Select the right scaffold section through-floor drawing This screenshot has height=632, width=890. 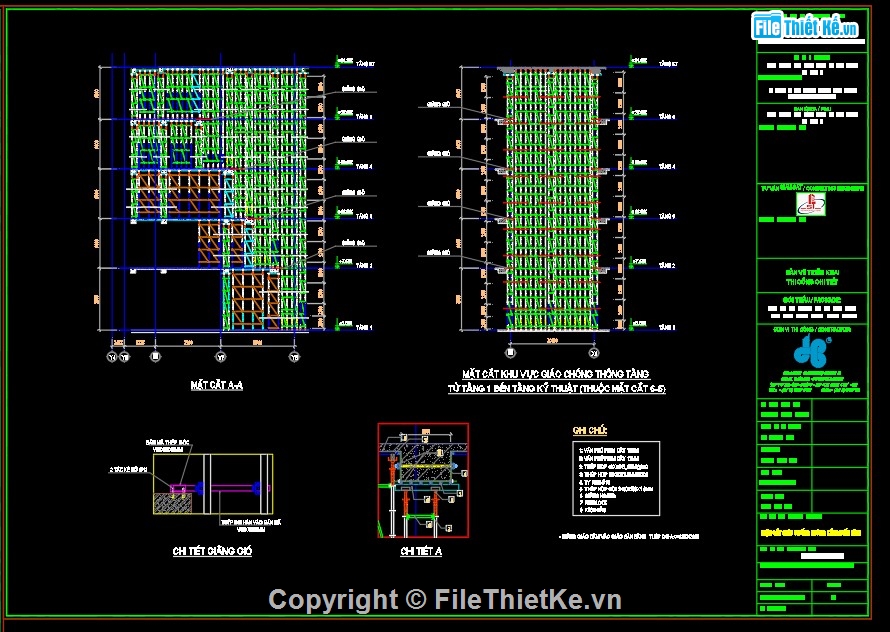point(552,198)
